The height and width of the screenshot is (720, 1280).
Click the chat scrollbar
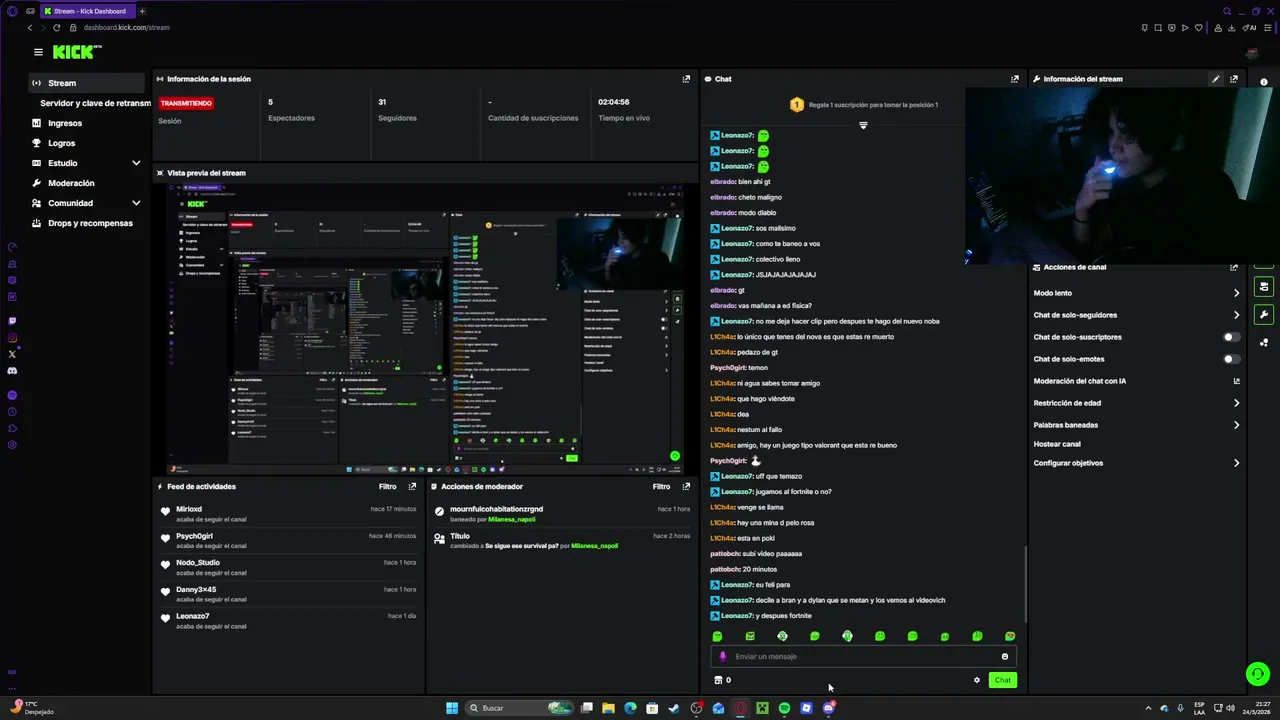1025,584
